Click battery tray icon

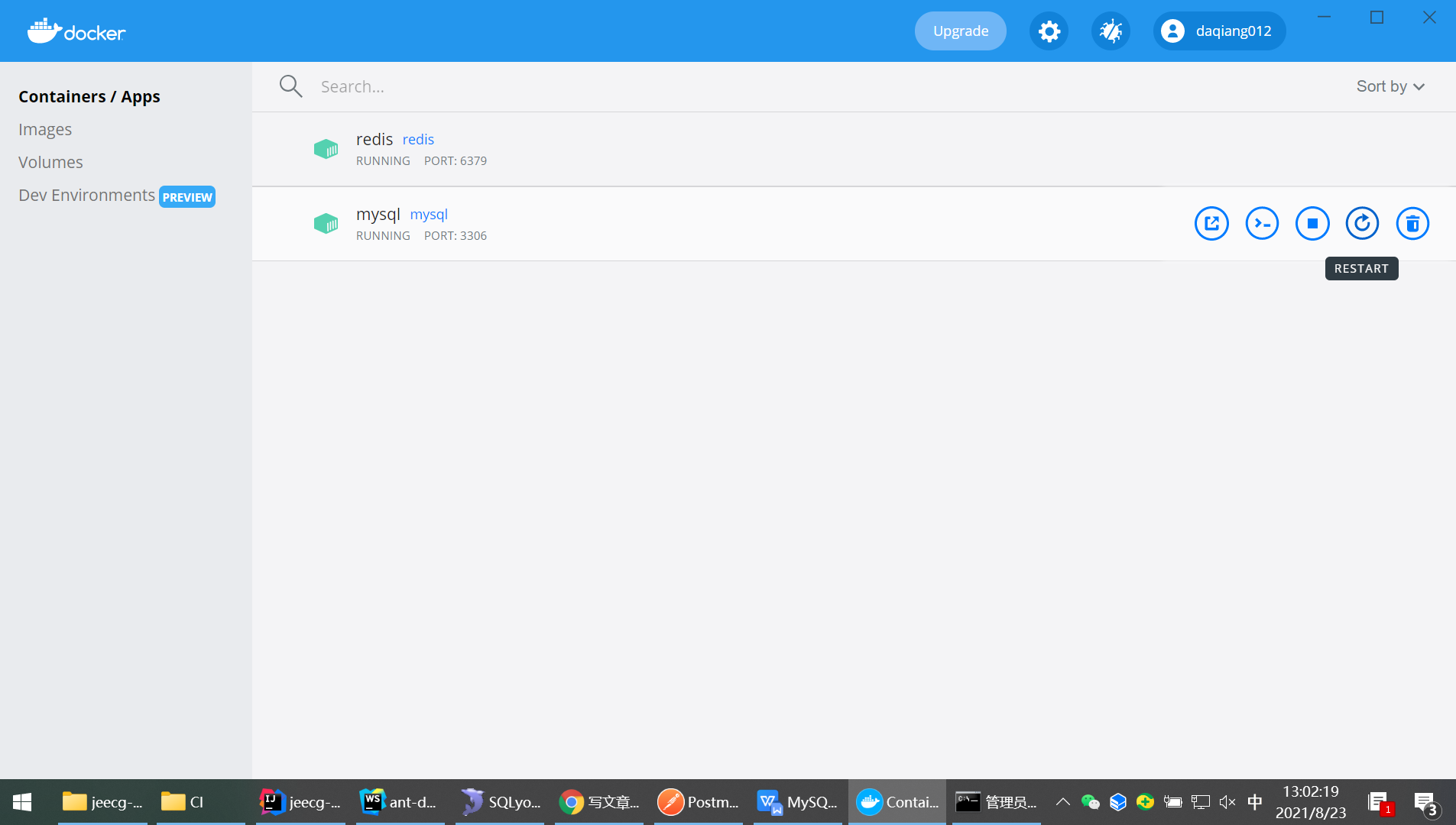pyautogui.click(x=1172, y=802)
